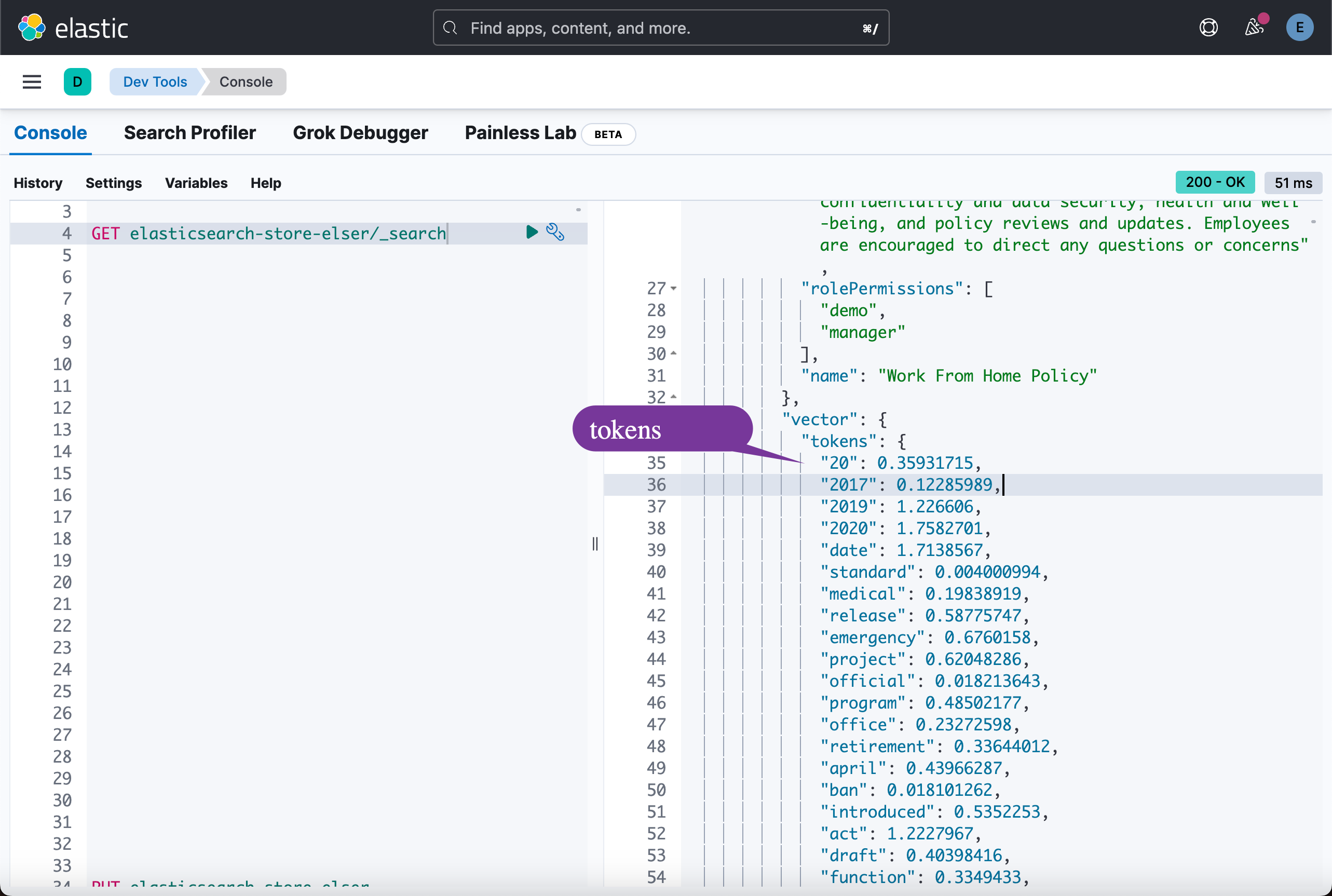Open the main navigation hamburger menu

tap(32, 82)
